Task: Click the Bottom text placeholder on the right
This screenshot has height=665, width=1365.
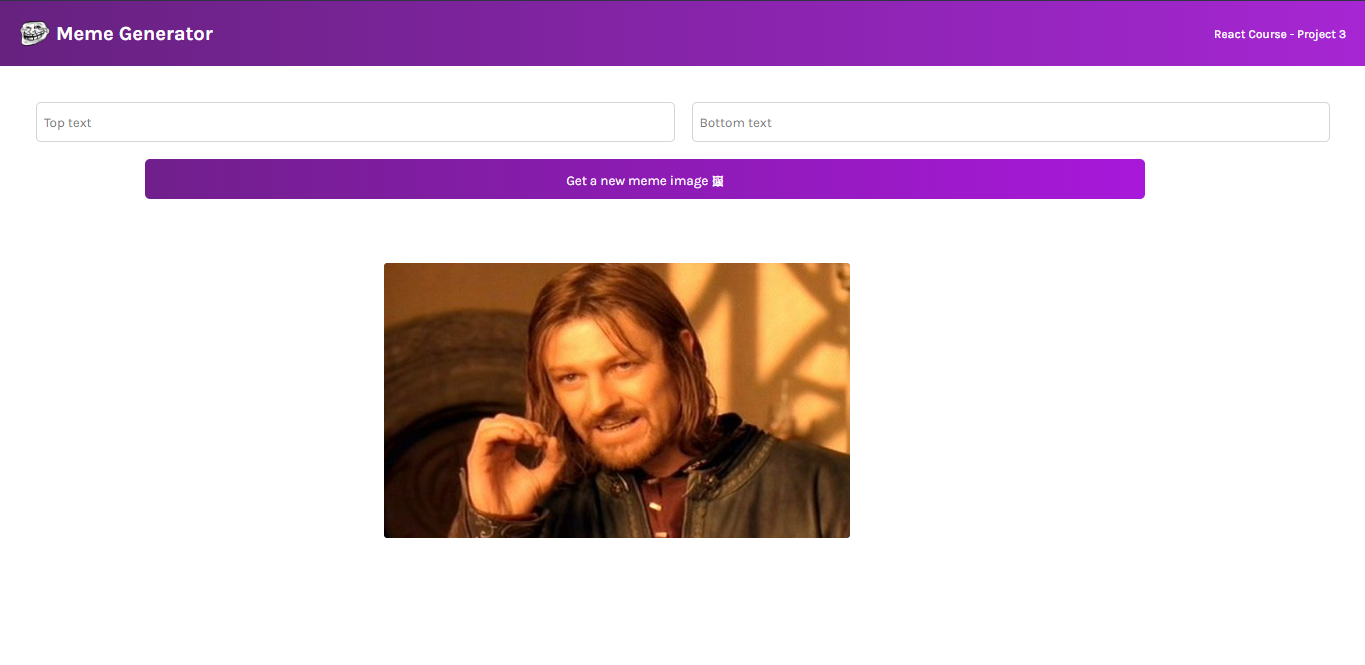Action: (736, 122)
